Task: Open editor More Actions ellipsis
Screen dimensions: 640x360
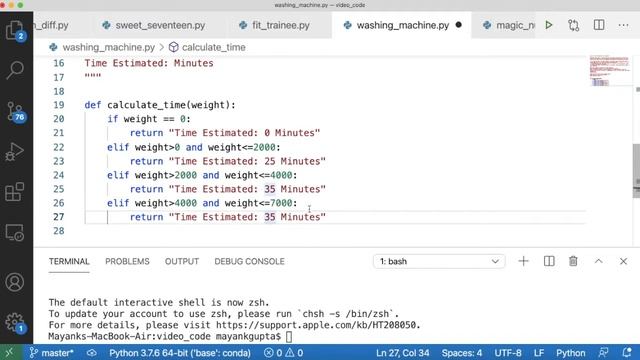Action: pos(623,25)
